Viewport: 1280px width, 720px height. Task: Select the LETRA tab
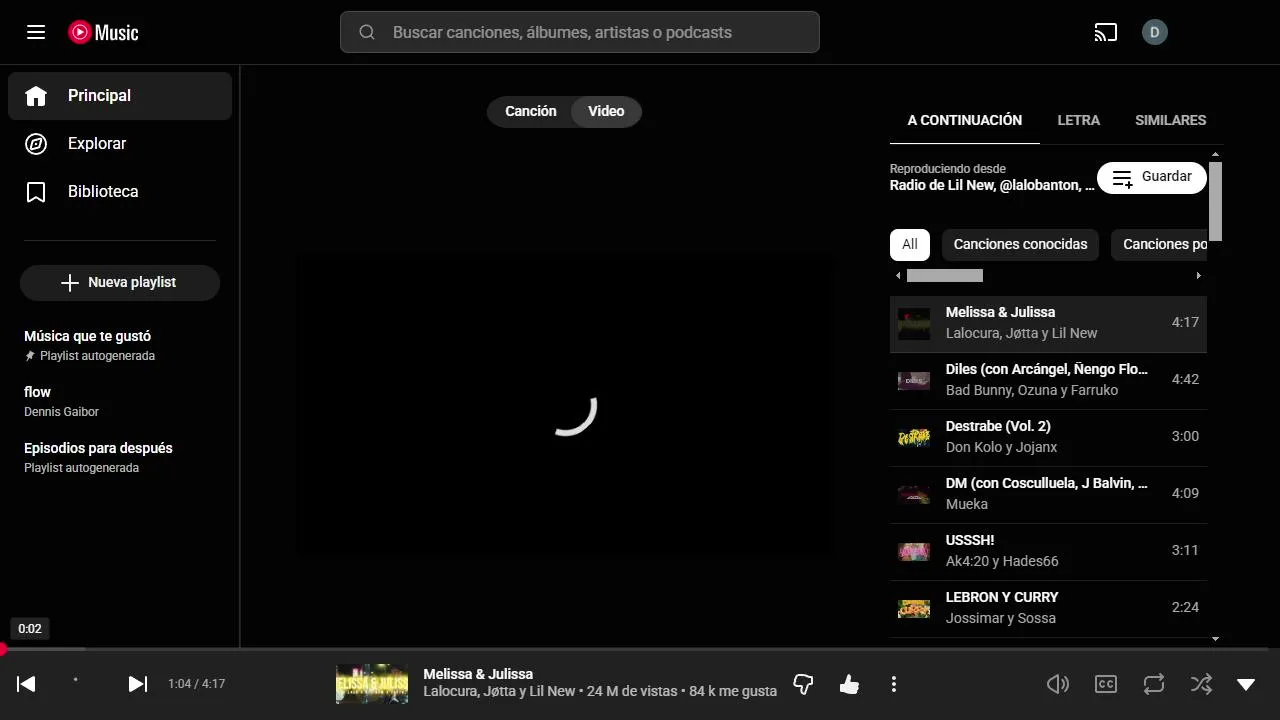pyautogui.click(x=1079, y=120)
